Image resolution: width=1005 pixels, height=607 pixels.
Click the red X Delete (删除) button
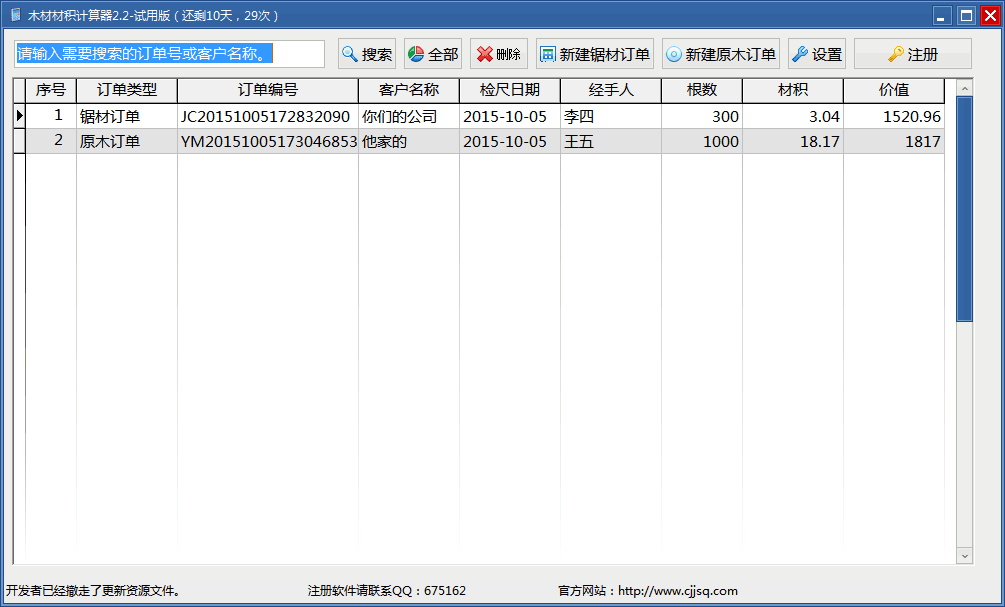pyautogui.click(x=498, y=54)
